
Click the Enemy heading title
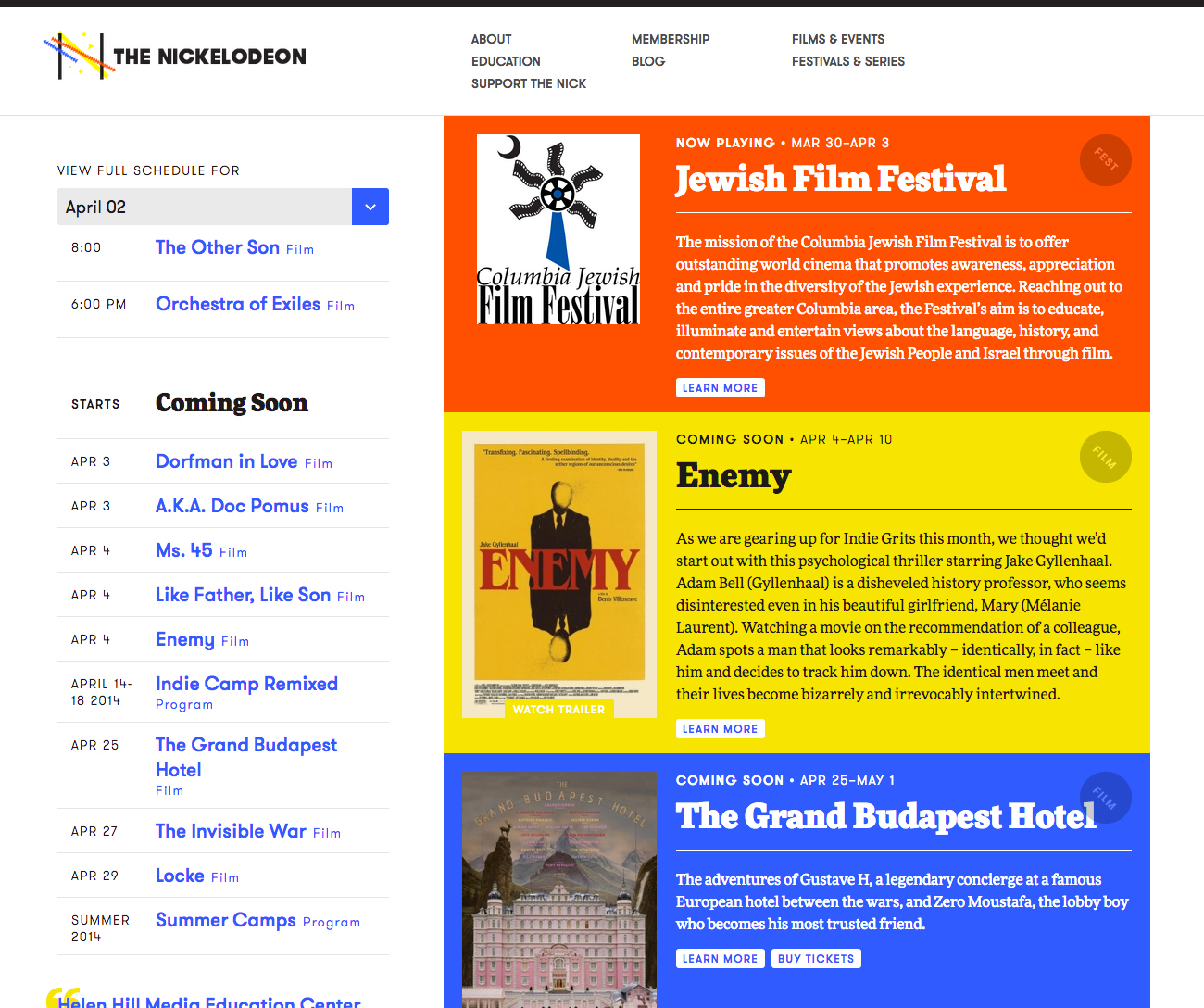pos(734,475)
